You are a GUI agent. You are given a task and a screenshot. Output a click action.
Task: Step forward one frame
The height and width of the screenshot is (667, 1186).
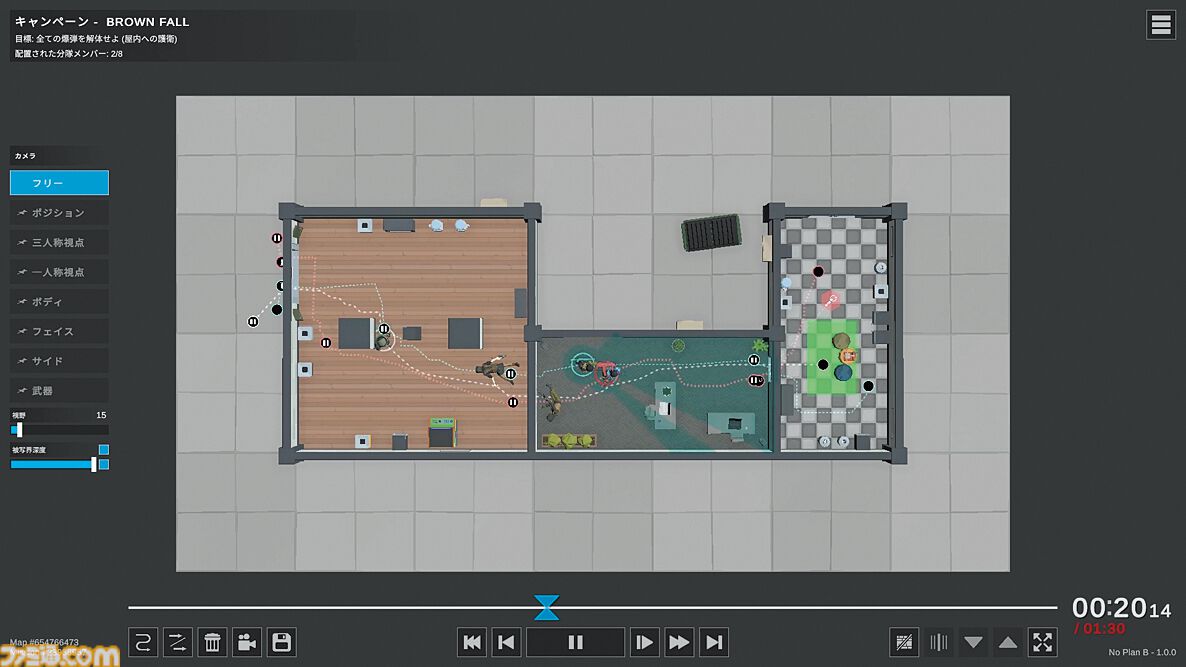coord(644,642)
